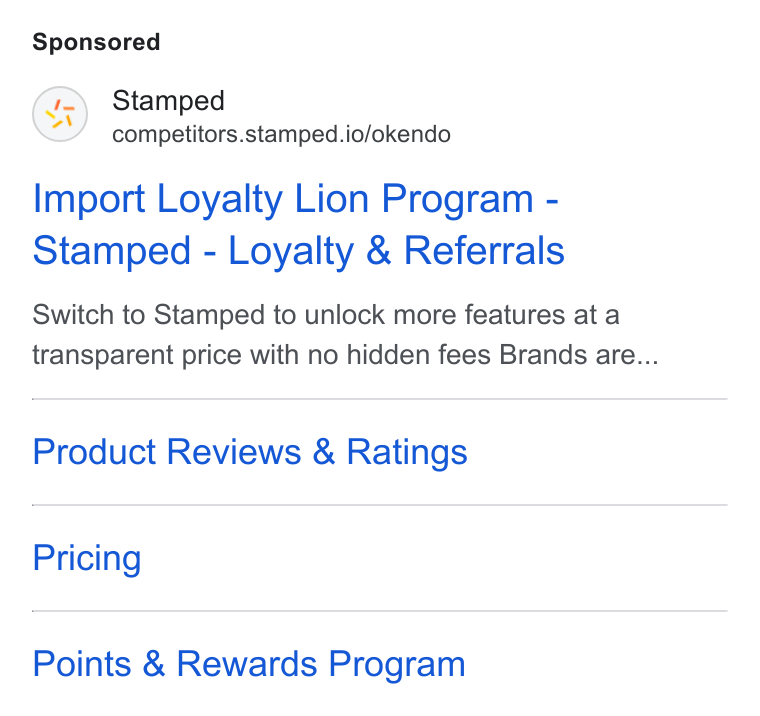Click 'okendo' at the end of the display URL
The width and height of the screenshot is (760, 716).
[412, 134]
